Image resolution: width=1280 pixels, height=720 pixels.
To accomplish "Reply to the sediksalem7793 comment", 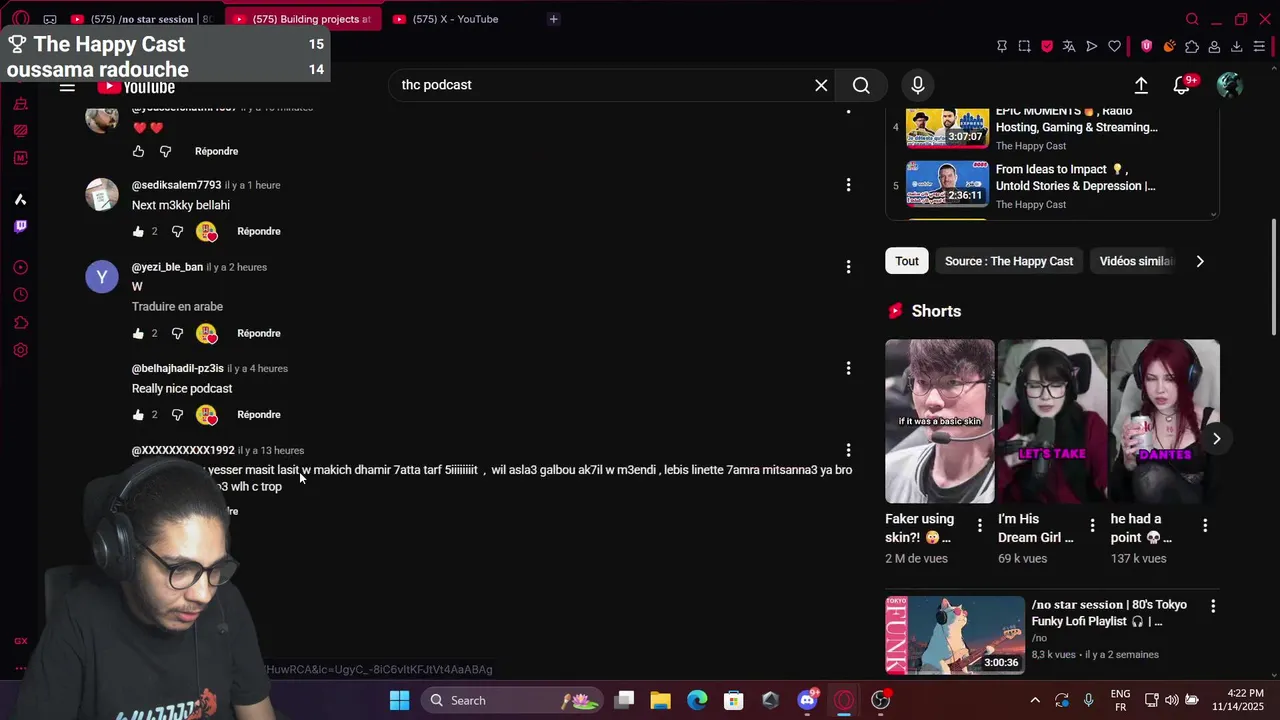I will (258, 231).
